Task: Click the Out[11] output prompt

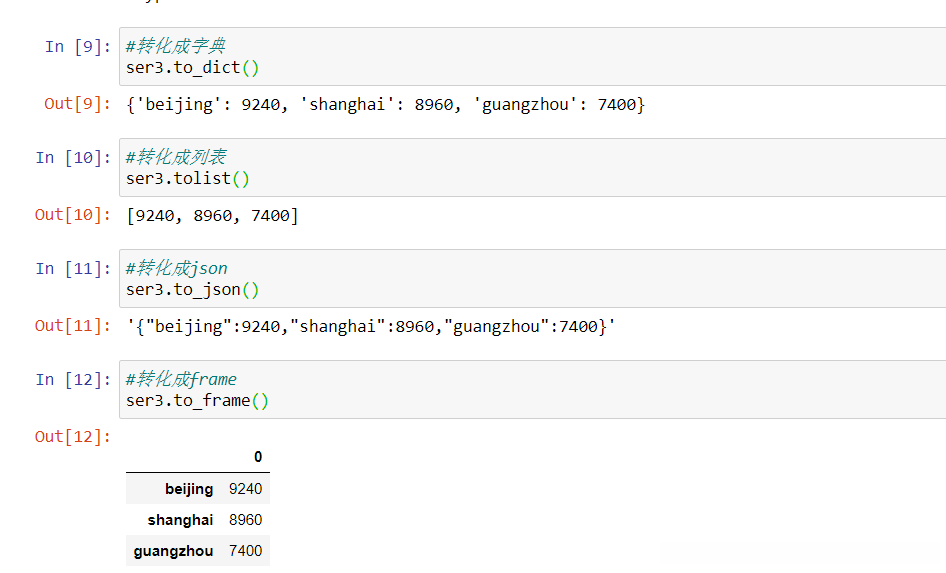Action: pyautogui.click(x=69, y=325)
